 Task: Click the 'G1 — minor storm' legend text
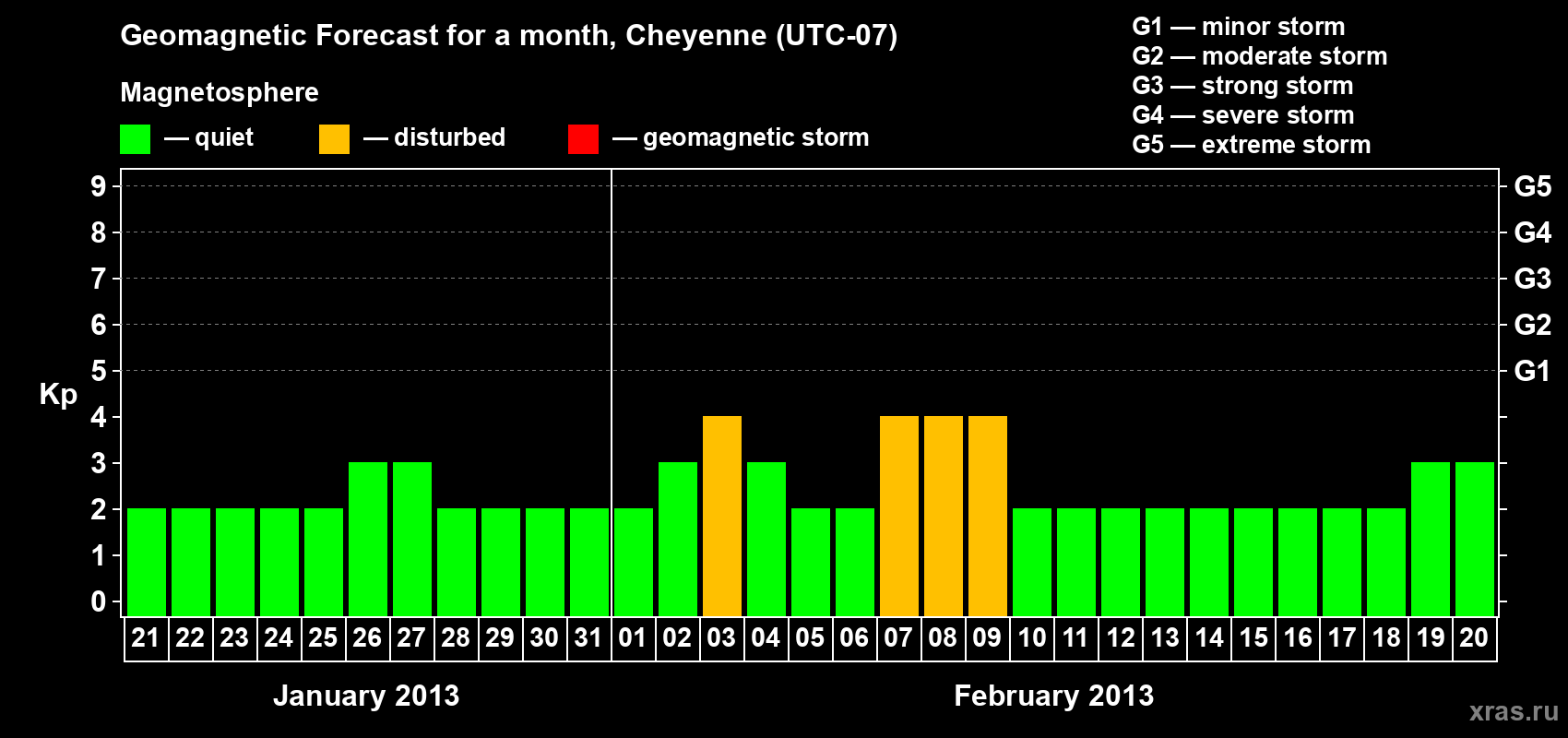coord(1239,27)
